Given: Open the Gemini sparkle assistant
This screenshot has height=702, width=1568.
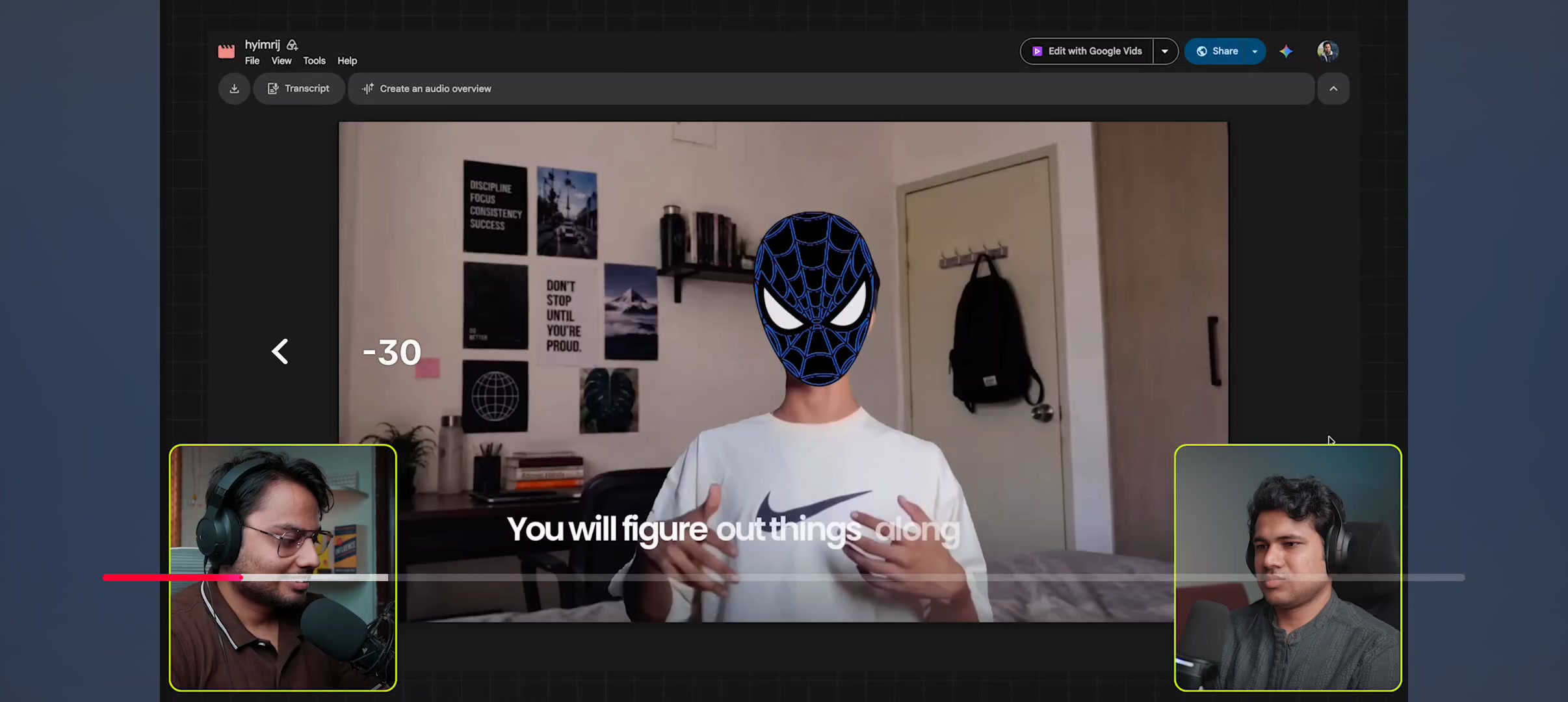Looking at the screenshot, I should pos(1286,51).
